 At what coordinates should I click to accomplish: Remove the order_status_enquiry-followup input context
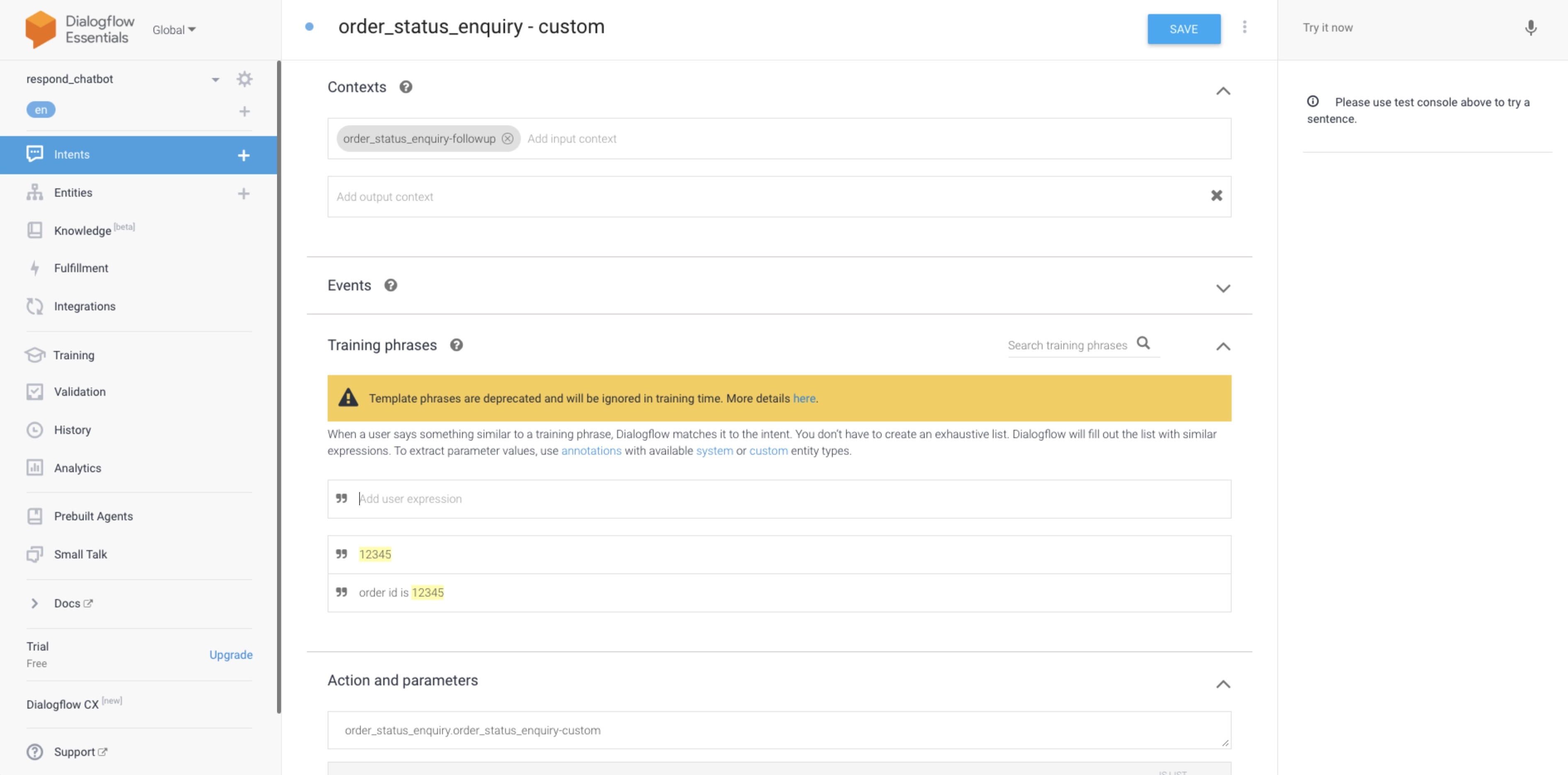tap(507, 138)
